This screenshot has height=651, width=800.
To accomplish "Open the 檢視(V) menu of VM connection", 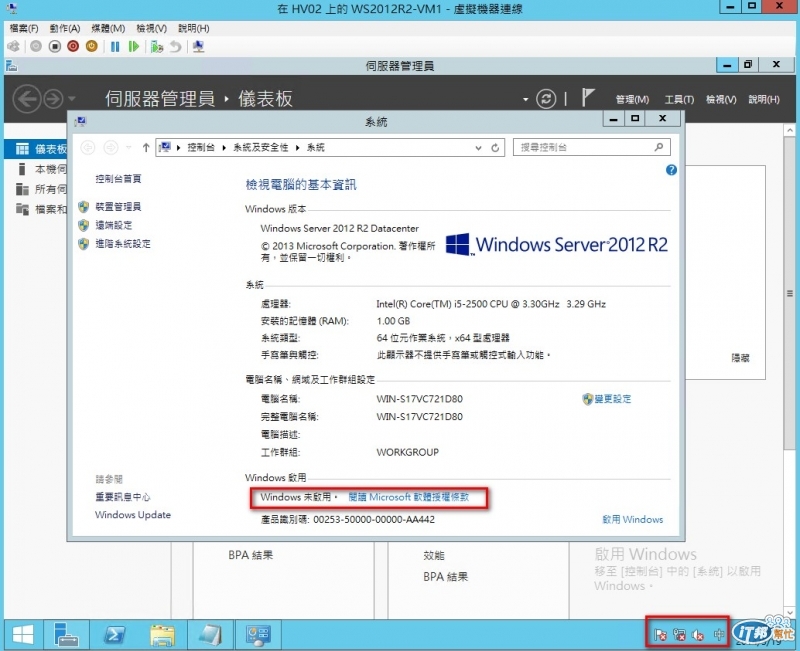I will [x=152, y=28].
